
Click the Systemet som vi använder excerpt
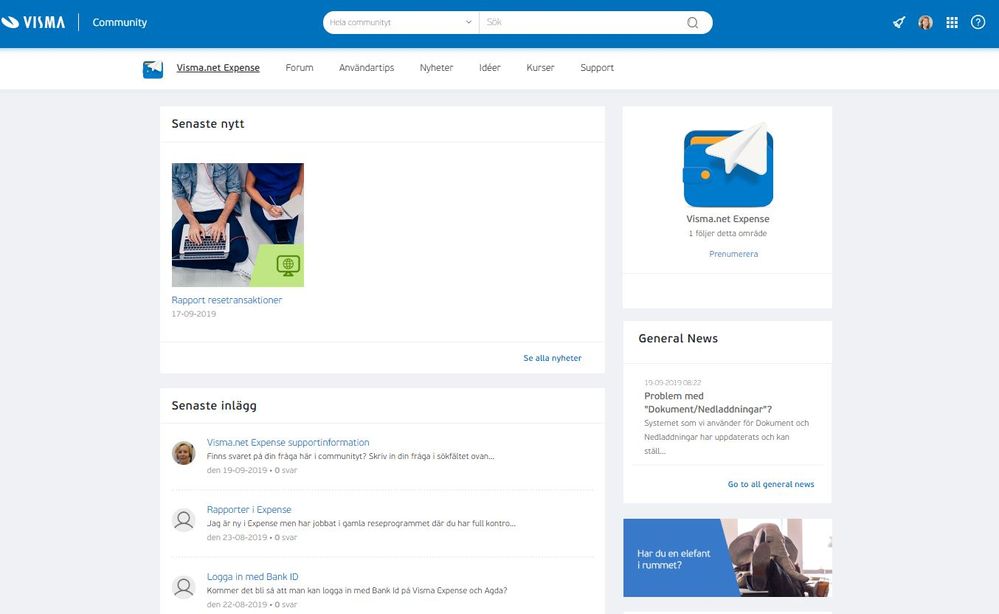click(x=726, y=437)
